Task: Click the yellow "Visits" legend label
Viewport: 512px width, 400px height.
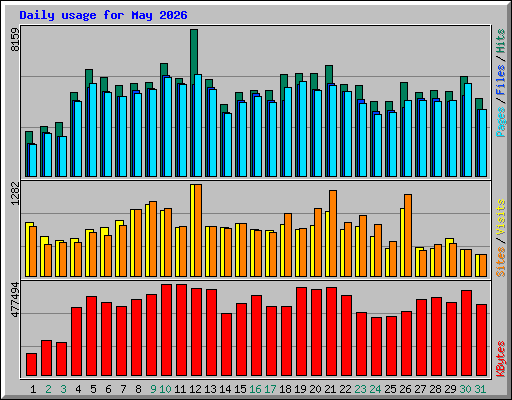Action: coord(500,217)
